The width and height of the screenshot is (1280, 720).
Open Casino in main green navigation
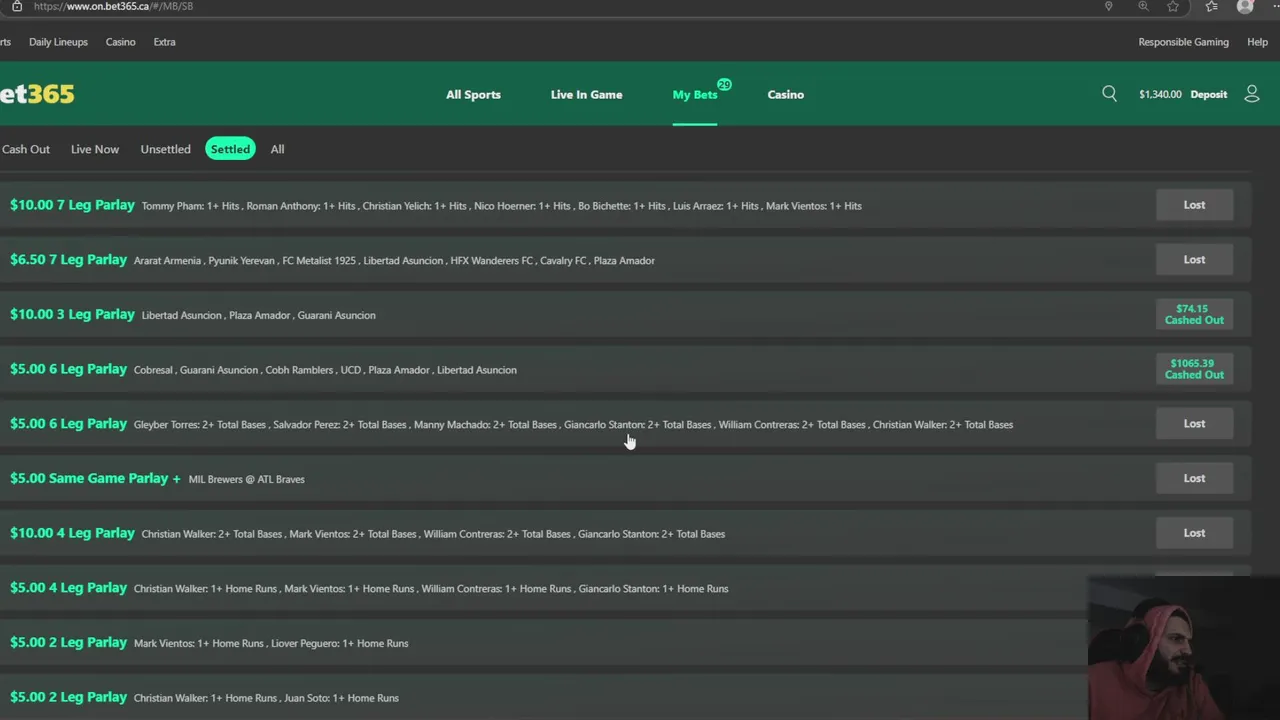[785, 94]
